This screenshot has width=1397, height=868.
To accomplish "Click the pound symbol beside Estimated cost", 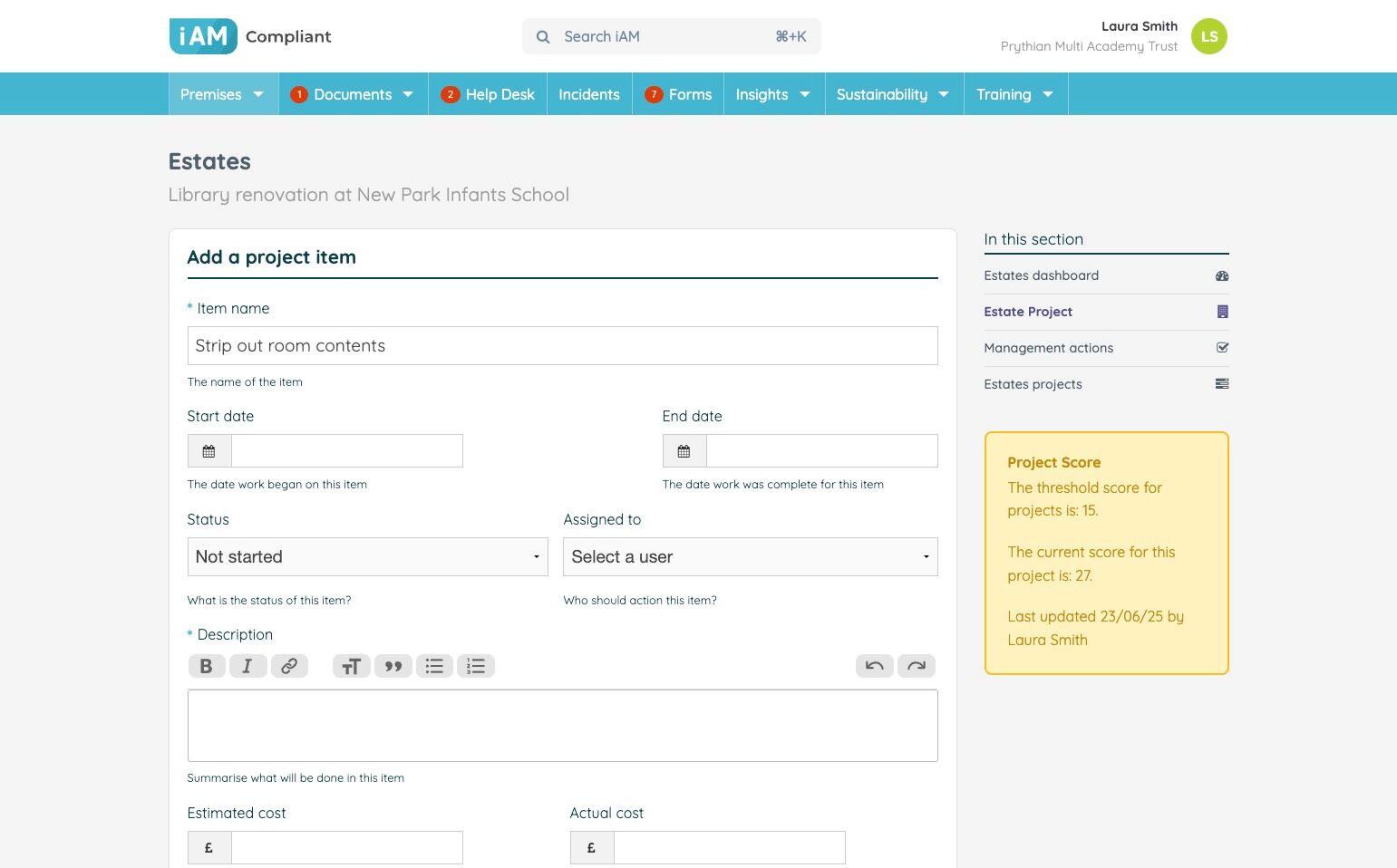I will coord(209,848).
